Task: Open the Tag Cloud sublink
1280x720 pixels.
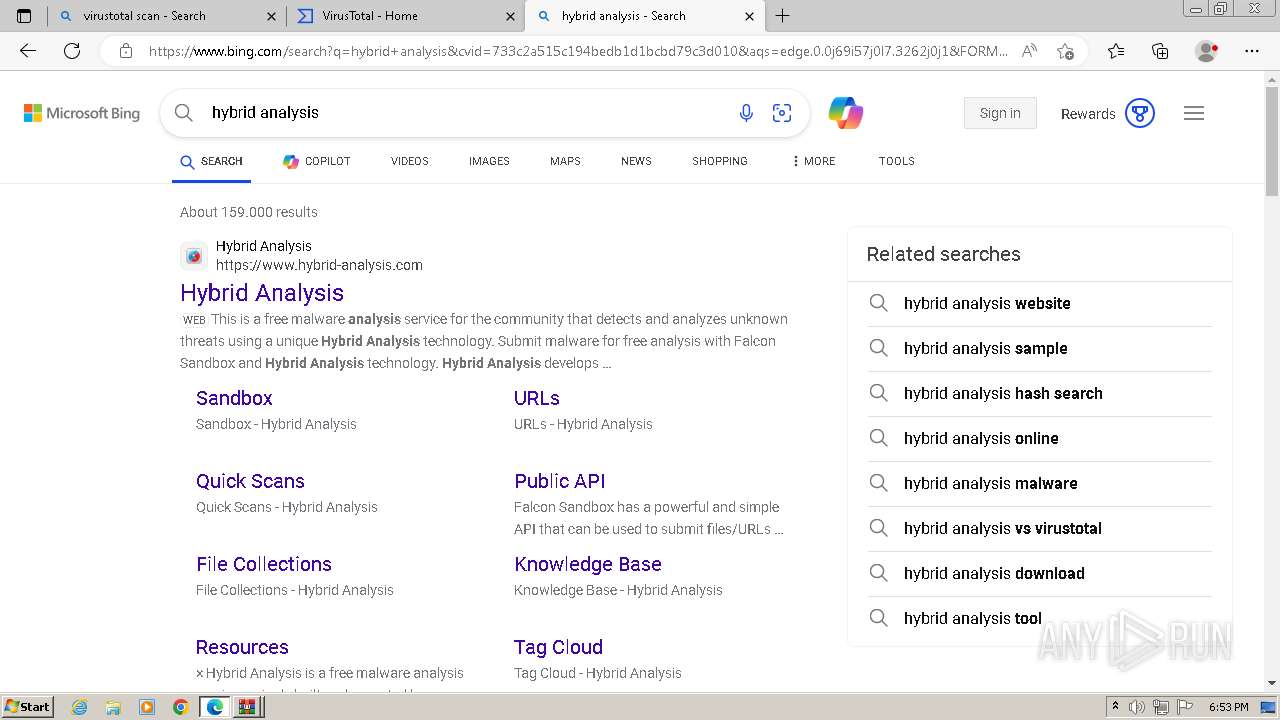Action: [x=558, y=647]
